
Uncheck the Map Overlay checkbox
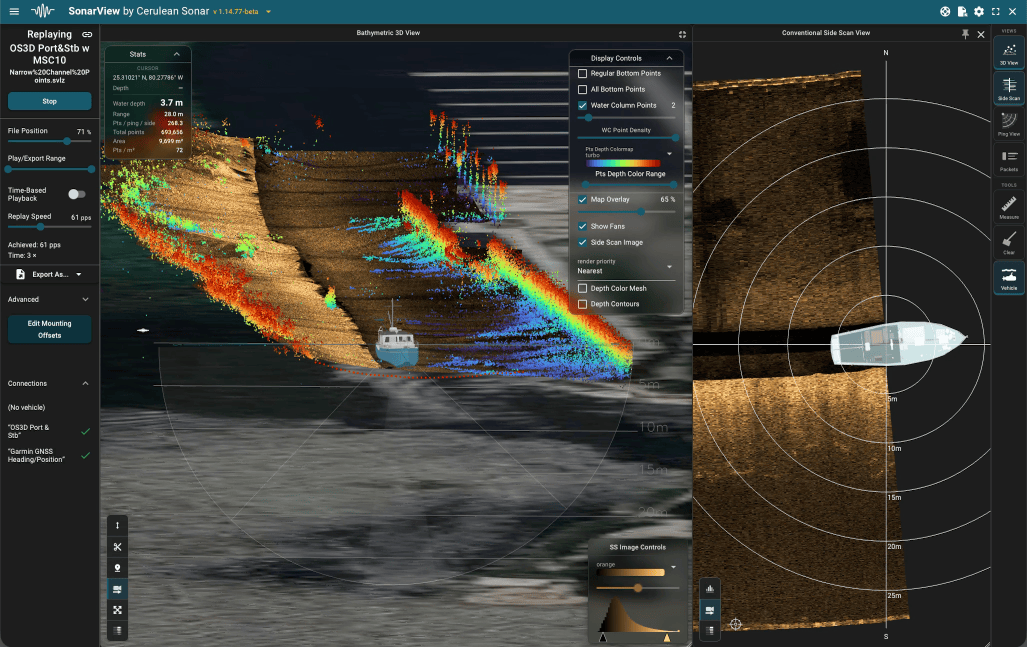click(582, 199)
